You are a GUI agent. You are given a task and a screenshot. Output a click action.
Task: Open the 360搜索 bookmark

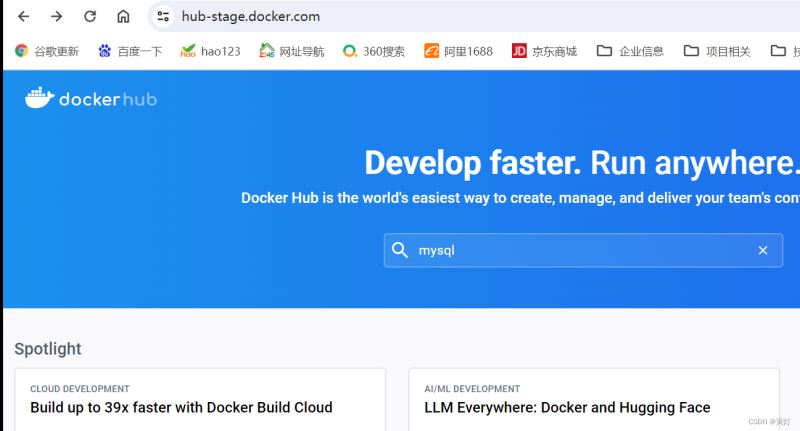(374, 51)
